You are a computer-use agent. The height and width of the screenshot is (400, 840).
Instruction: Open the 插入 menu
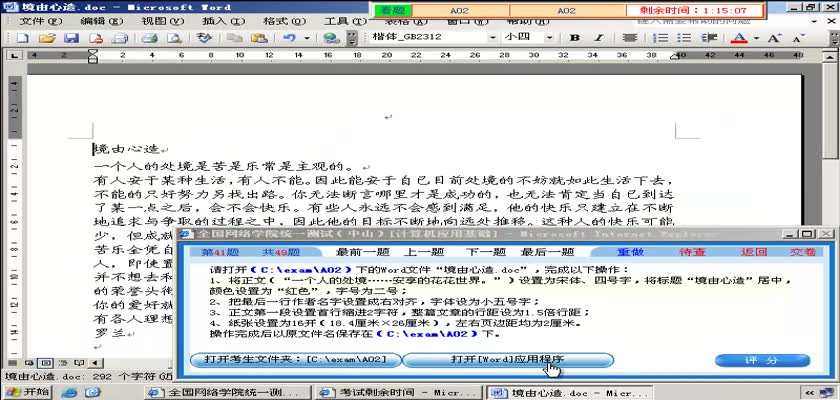[223, 21]
